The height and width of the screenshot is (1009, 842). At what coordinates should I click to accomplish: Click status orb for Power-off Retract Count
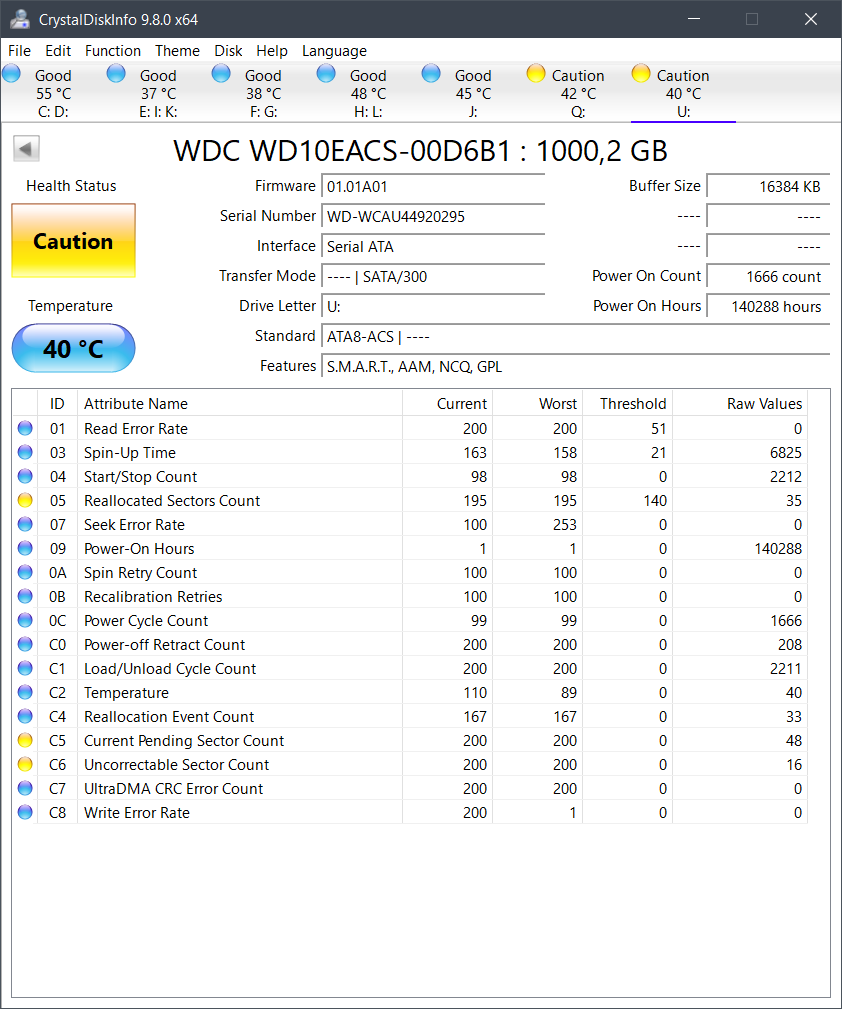tap(25, 644)
